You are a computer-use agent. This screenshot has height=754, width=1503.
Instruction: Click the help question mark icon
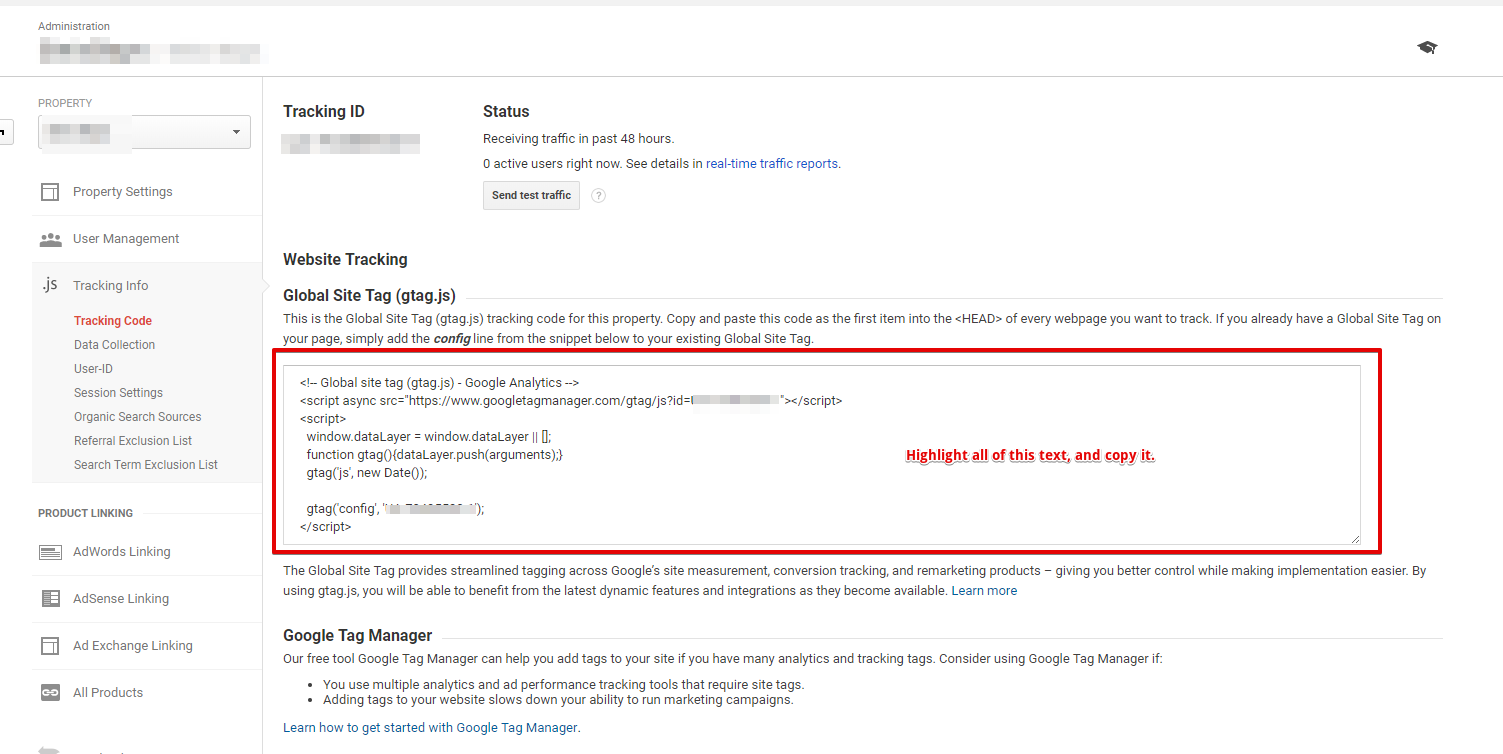click(x=599, y=196)
